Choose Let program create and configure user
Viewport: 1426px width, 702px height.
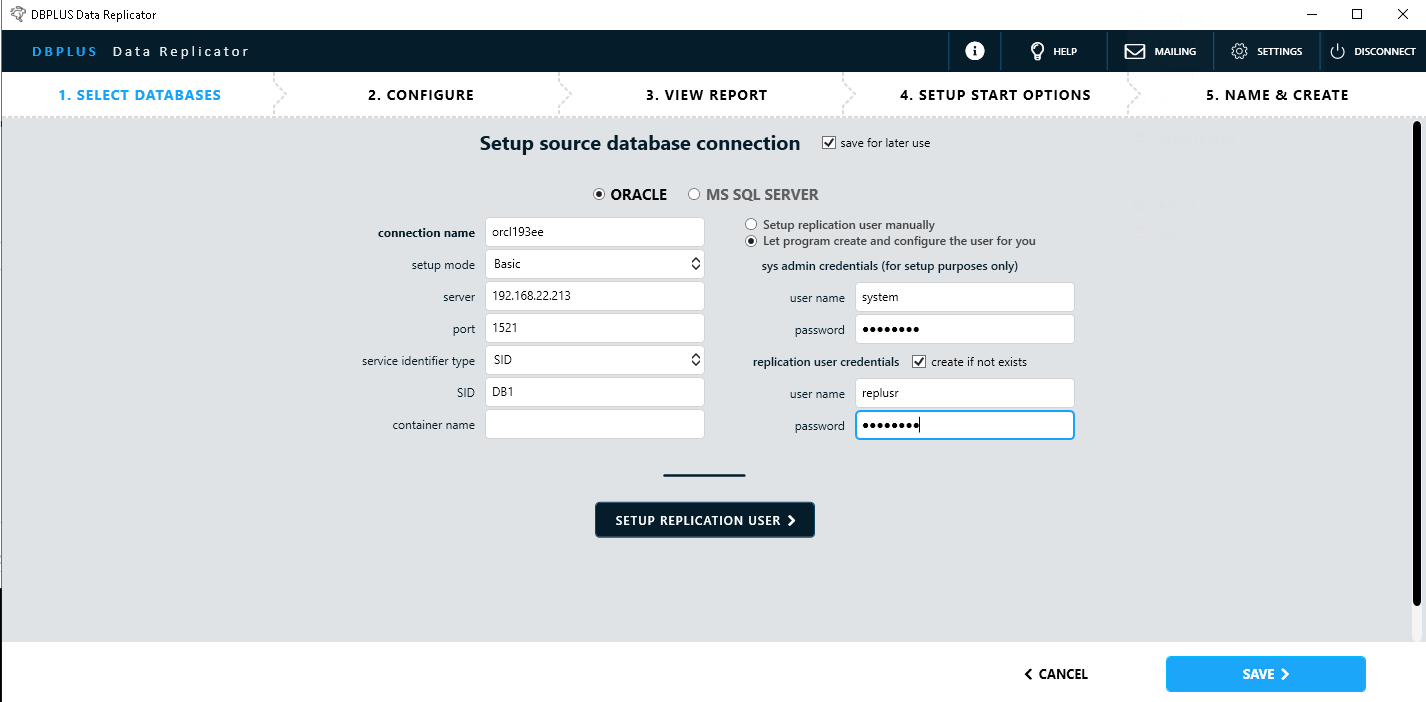tap(751, 241)
